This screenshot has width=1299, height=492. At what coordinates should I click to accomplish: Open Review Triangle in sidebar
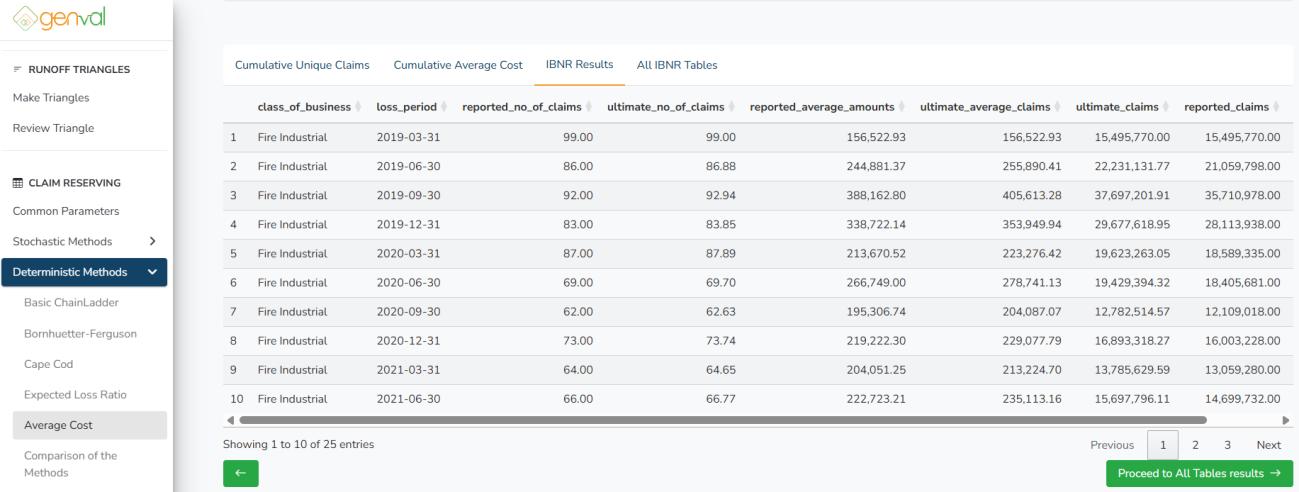click(53, 128)
